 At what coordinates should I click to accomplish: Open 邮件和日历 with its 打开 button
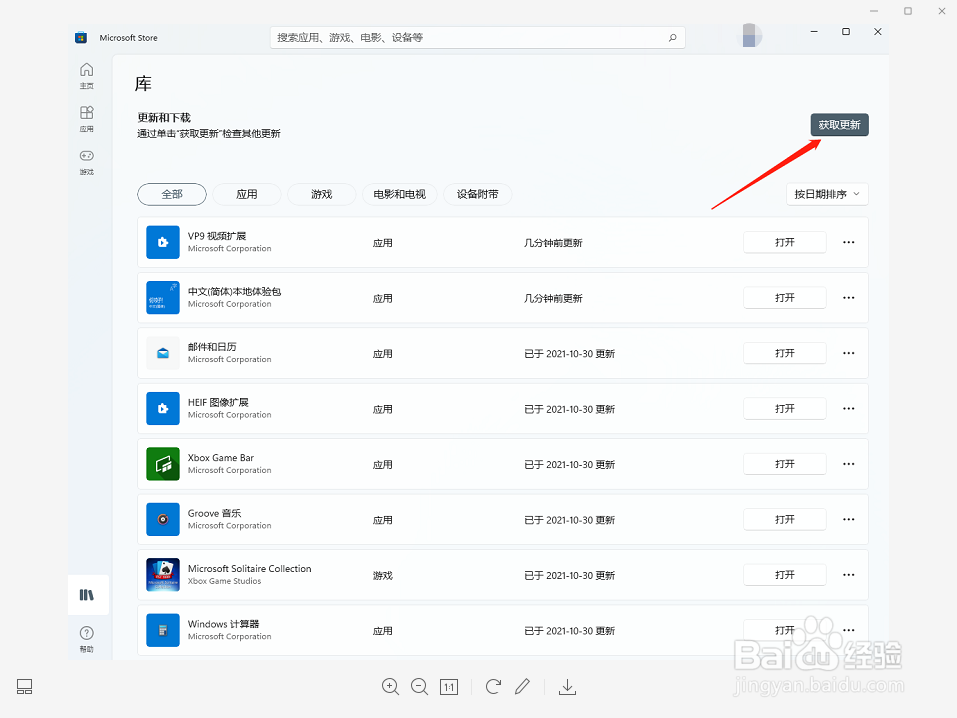click(785, 353)
